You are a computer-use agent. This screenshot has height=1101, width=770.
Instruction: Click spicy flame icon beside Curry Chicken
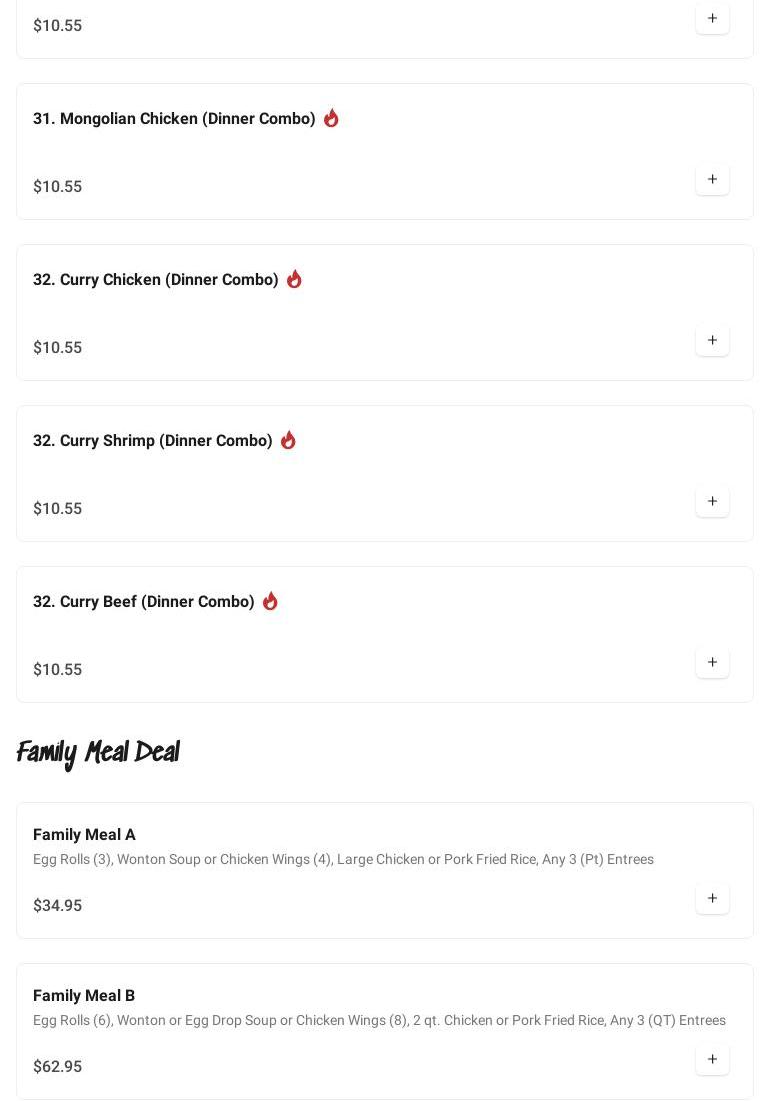click(294, 279)
